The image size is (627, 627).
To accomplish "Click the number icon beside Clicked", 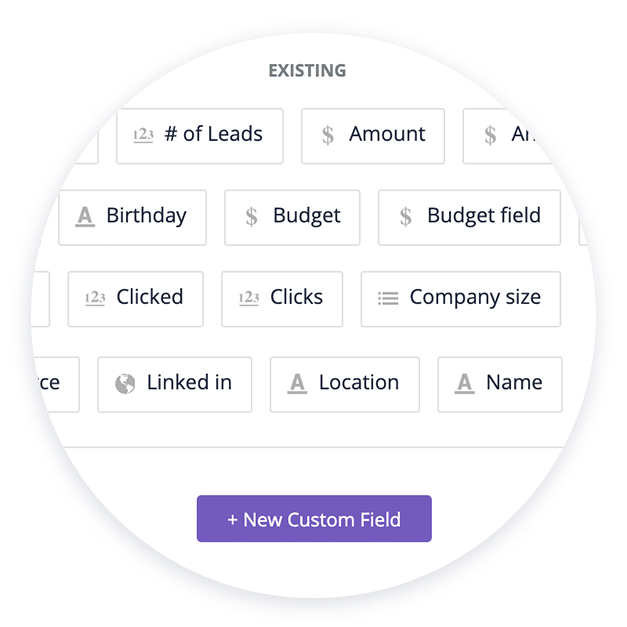I will pyautogui.click(x=95, y=298).
